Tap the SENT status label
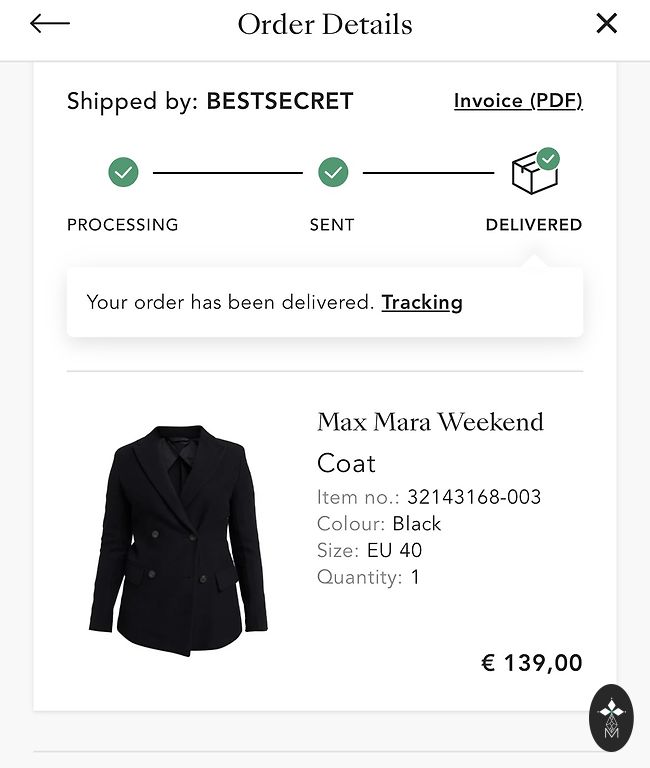 click(x=332, y=225)
